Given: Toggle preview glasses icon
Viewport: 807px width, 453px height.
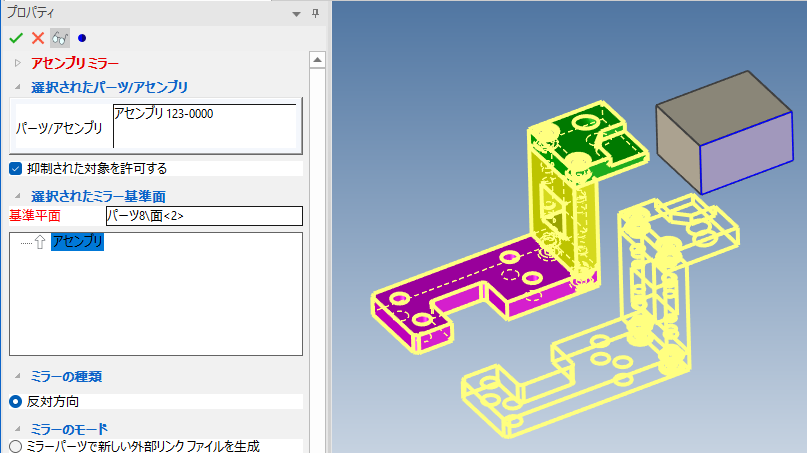Looking at the screenshot, I should (60, 38).
